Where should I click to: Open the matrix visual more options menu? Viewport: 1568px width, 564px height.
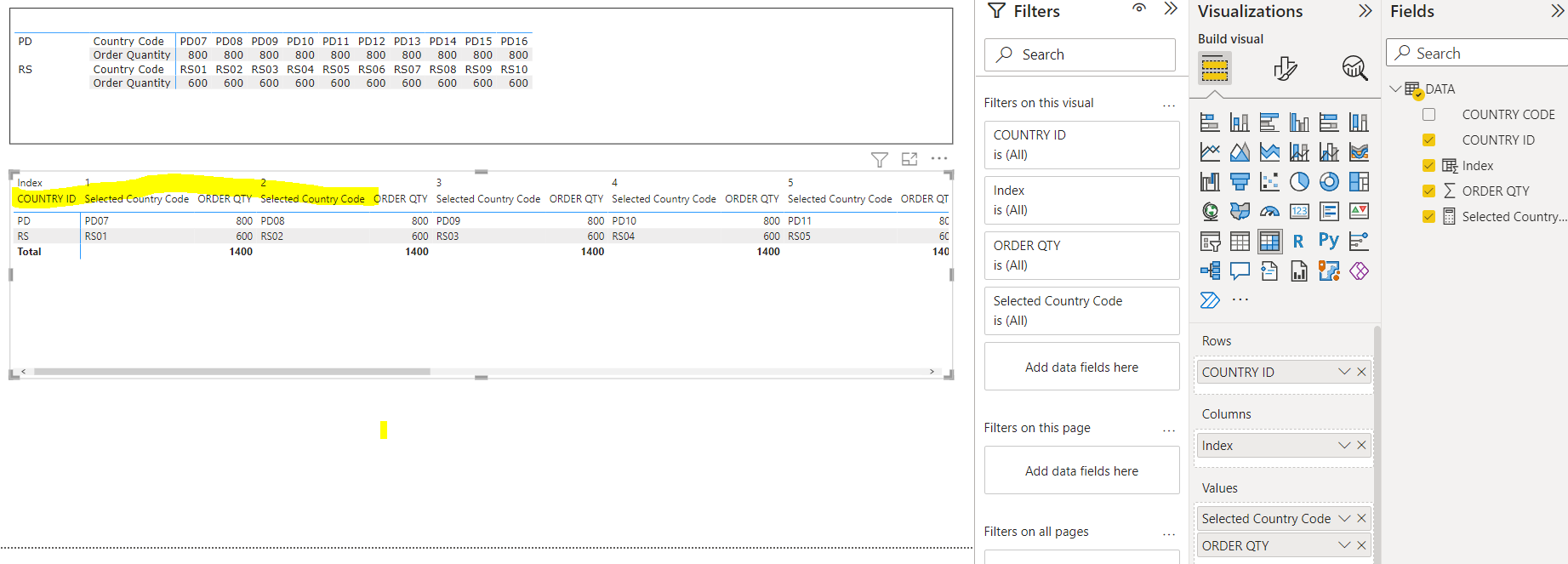click(939, 158)
